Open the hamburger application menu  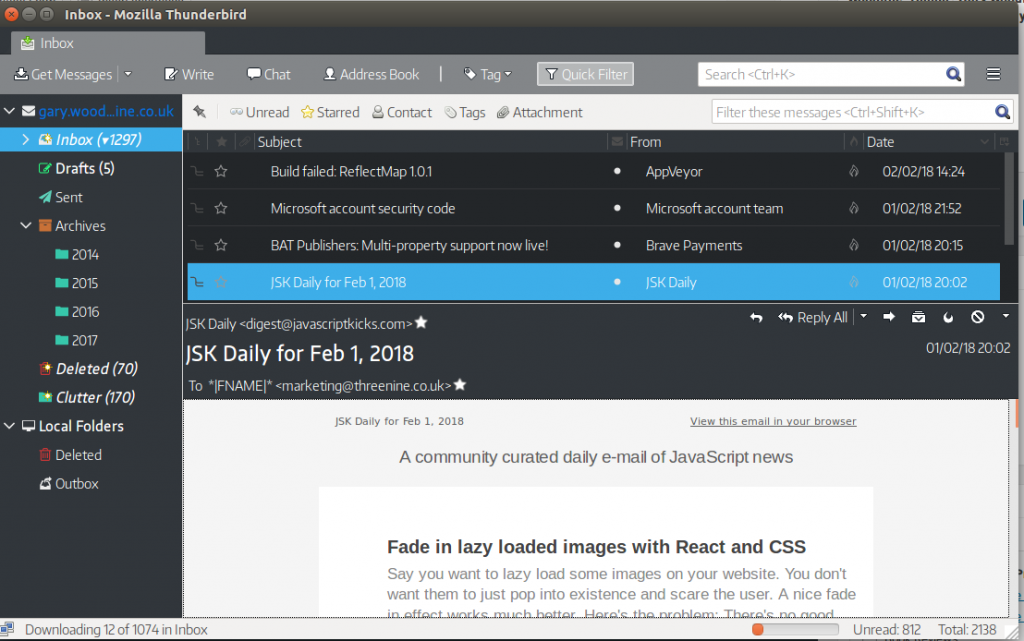(x=993, y=74)
